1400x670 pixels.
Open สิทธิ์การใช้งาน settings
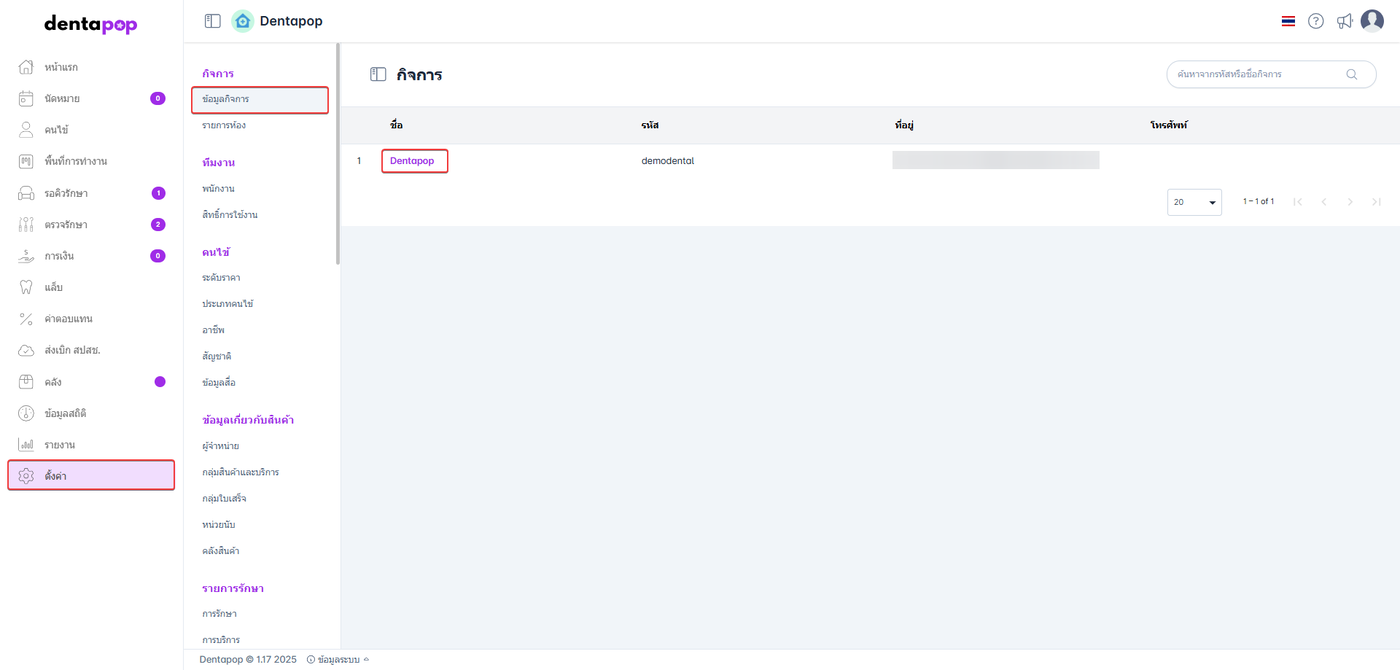point(230,214)
